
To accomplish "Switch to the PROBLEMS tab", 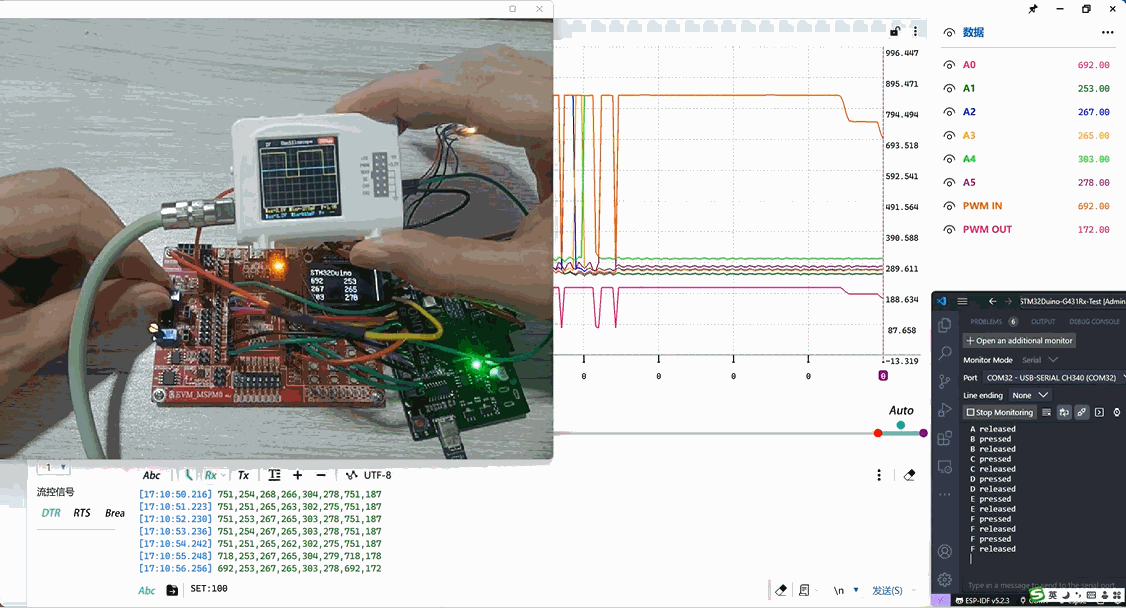I will tap(986, 322).
